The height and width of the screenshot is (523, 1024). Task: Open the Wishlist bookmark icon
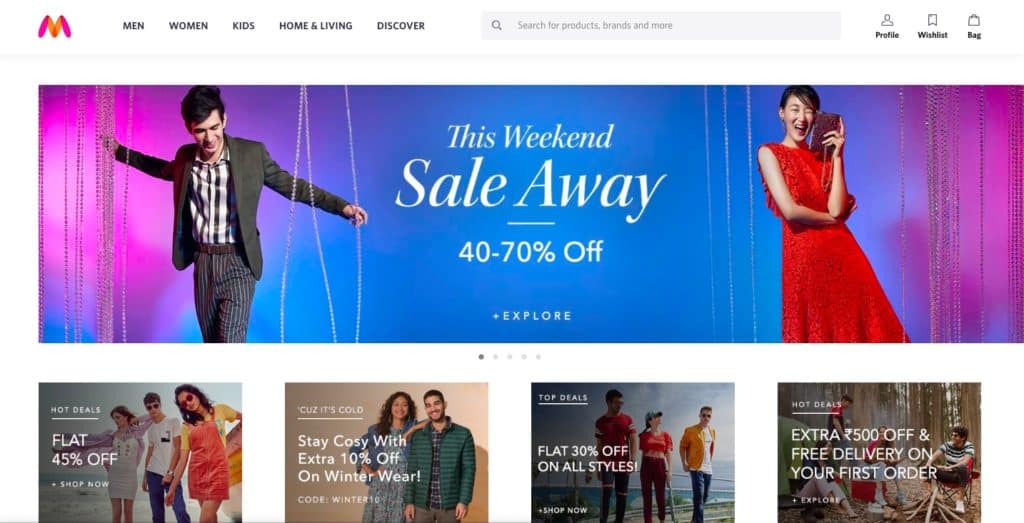(x=932, y=20)
